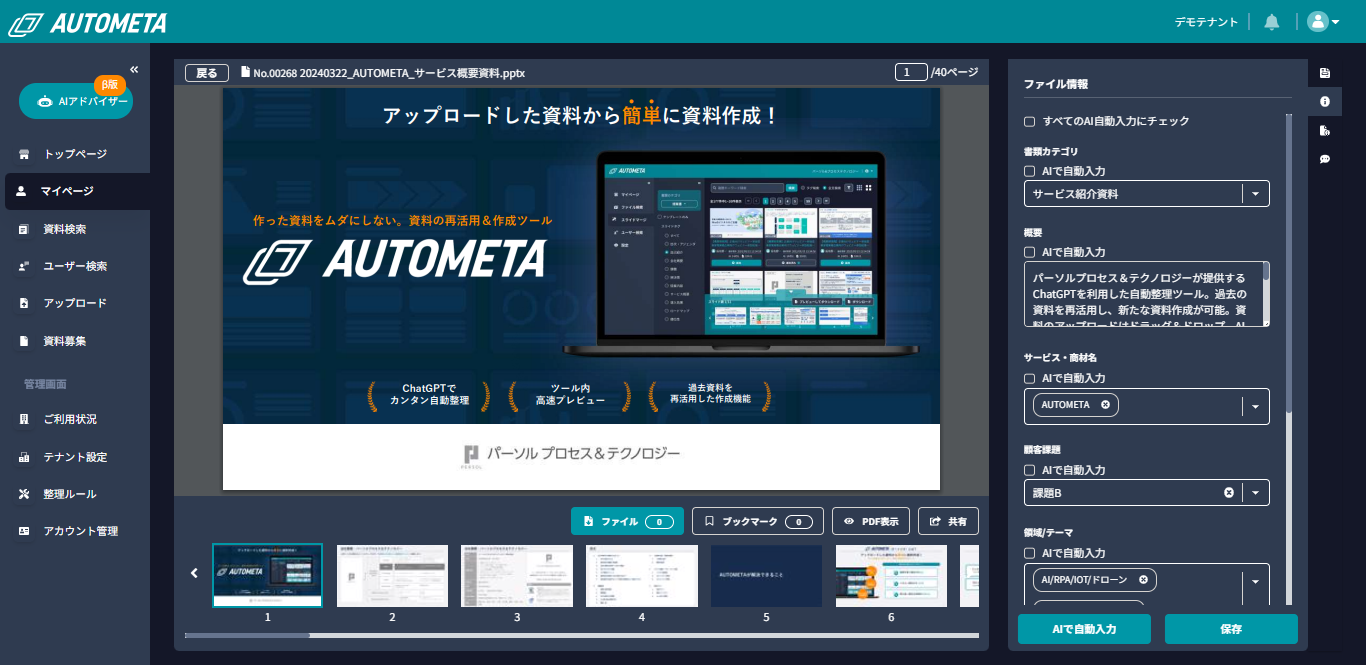The width and height of the screenshot is (1366, 665).
Task: Expand the サービス・商材名 dropdown arrow
Action: 1255,406
